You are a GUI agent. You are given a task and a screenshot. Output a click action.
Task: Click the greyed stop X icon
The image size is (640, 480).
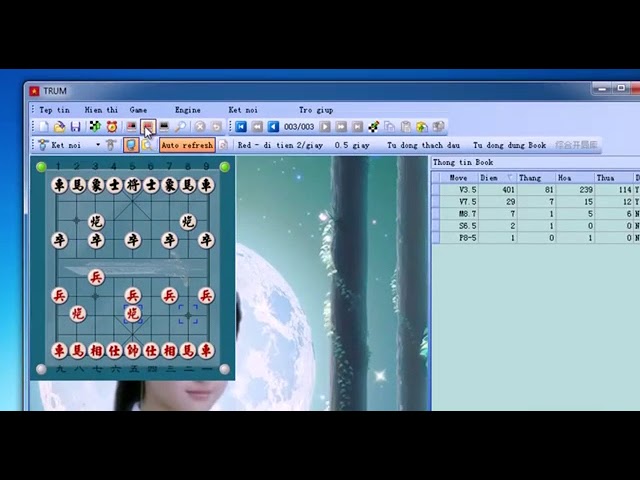point(200,127)
